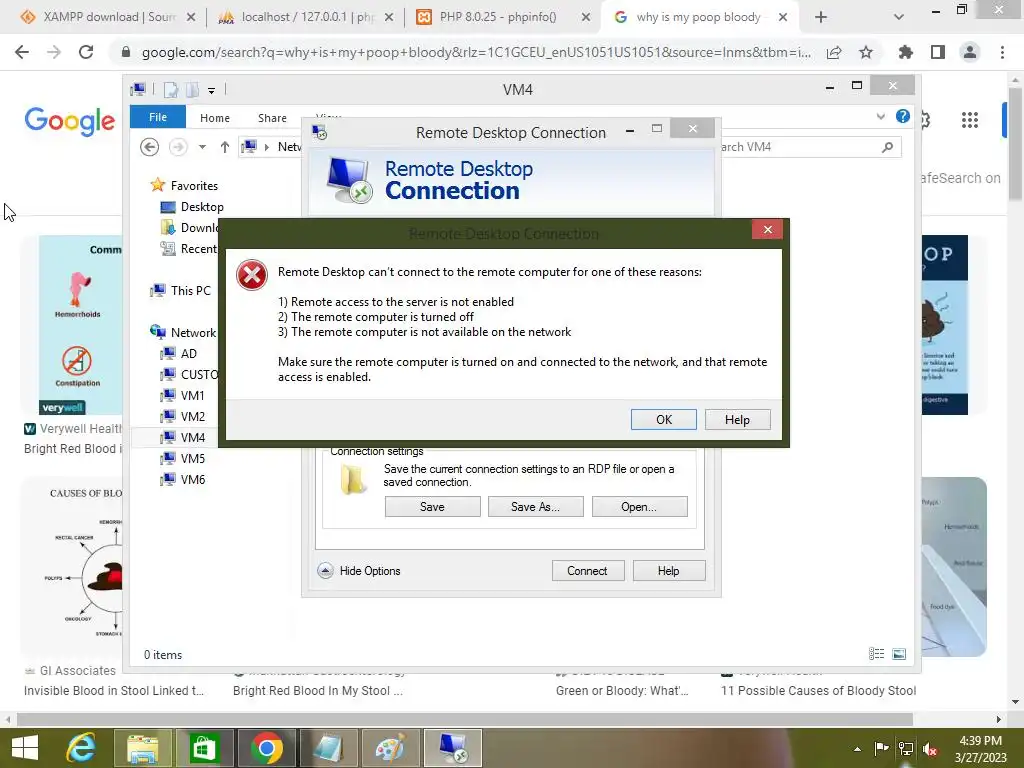Open the Google apps grid
Viewport: 1024px width, 768px height.
[970, 120]
